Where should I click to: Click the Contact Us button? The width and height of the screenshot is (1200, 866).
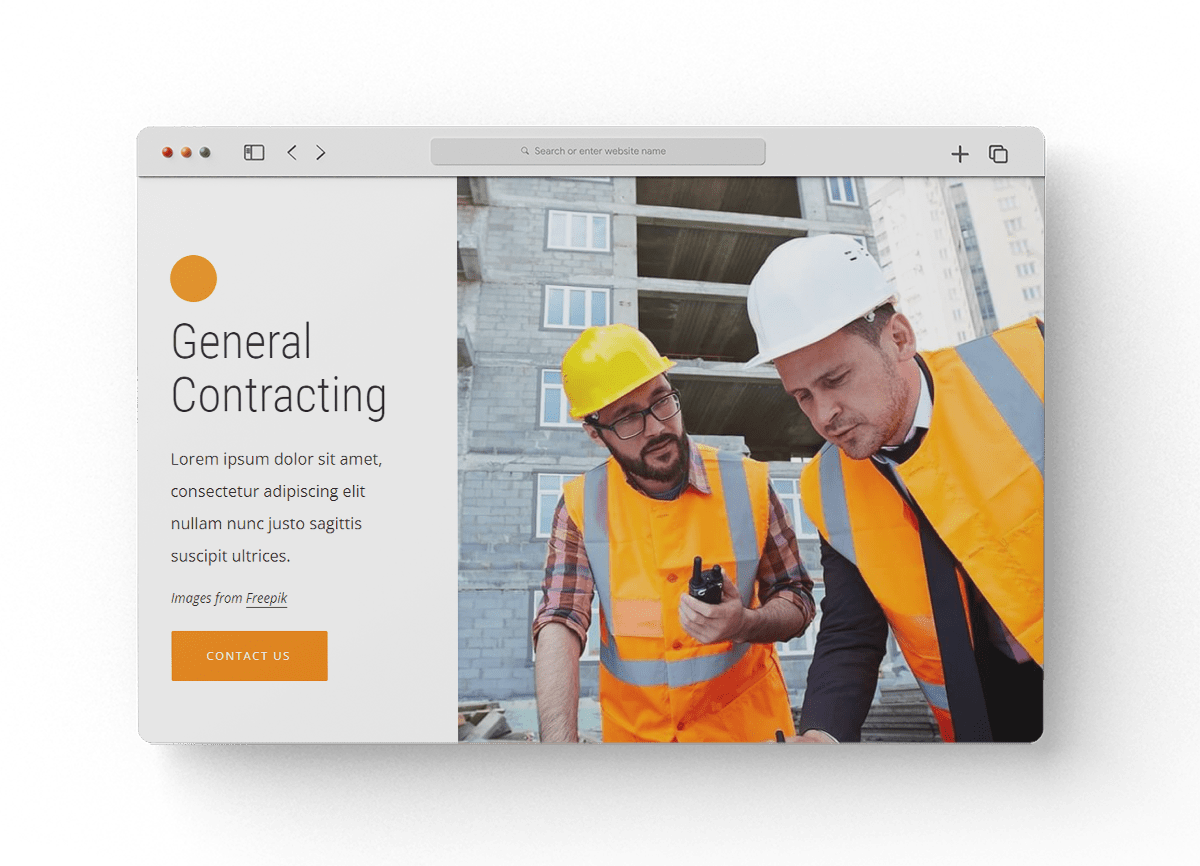click(x=249, y=656)
